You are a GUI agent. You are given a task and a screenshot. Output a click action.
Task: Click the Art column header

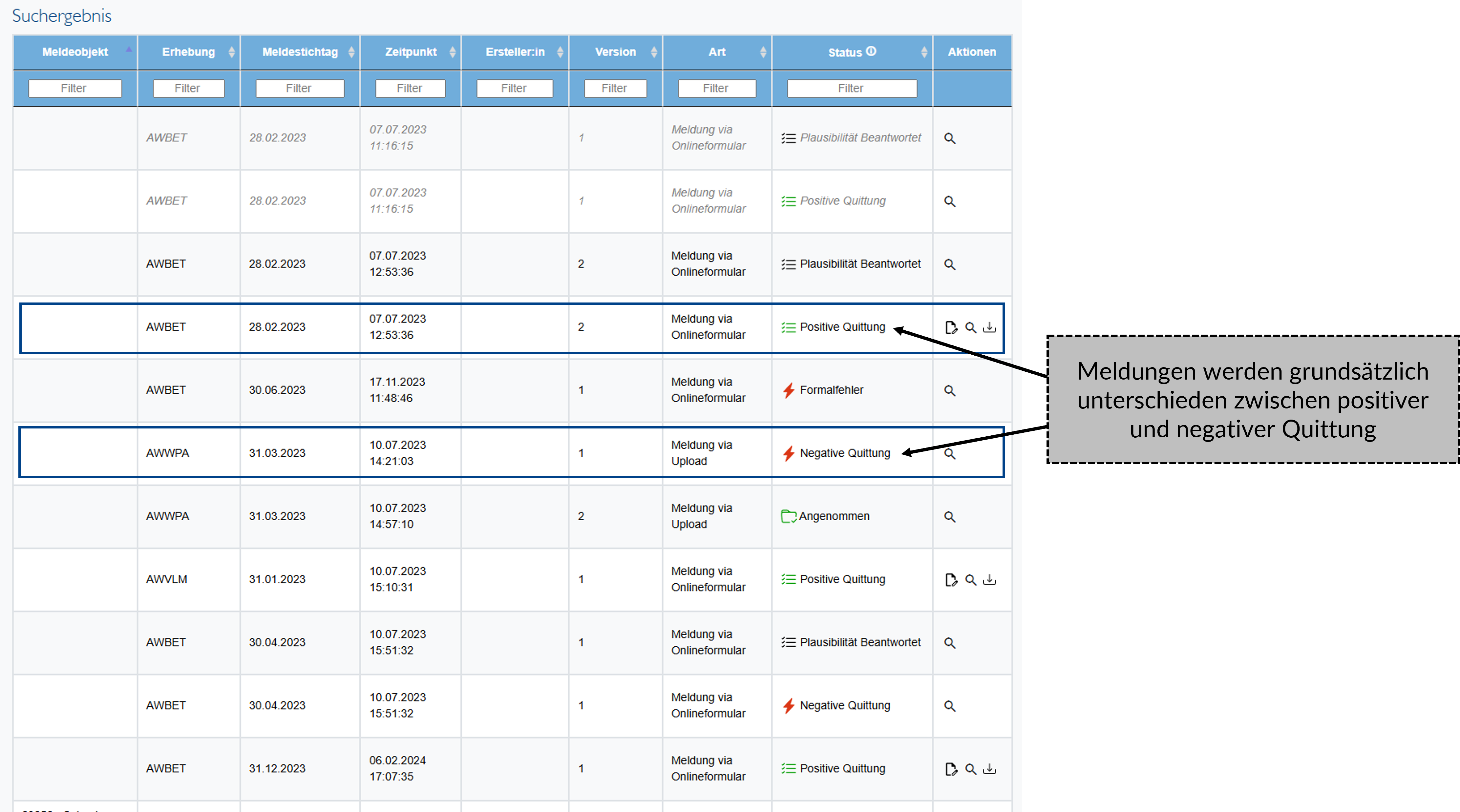pyautogui.click(x=716, y=52)
